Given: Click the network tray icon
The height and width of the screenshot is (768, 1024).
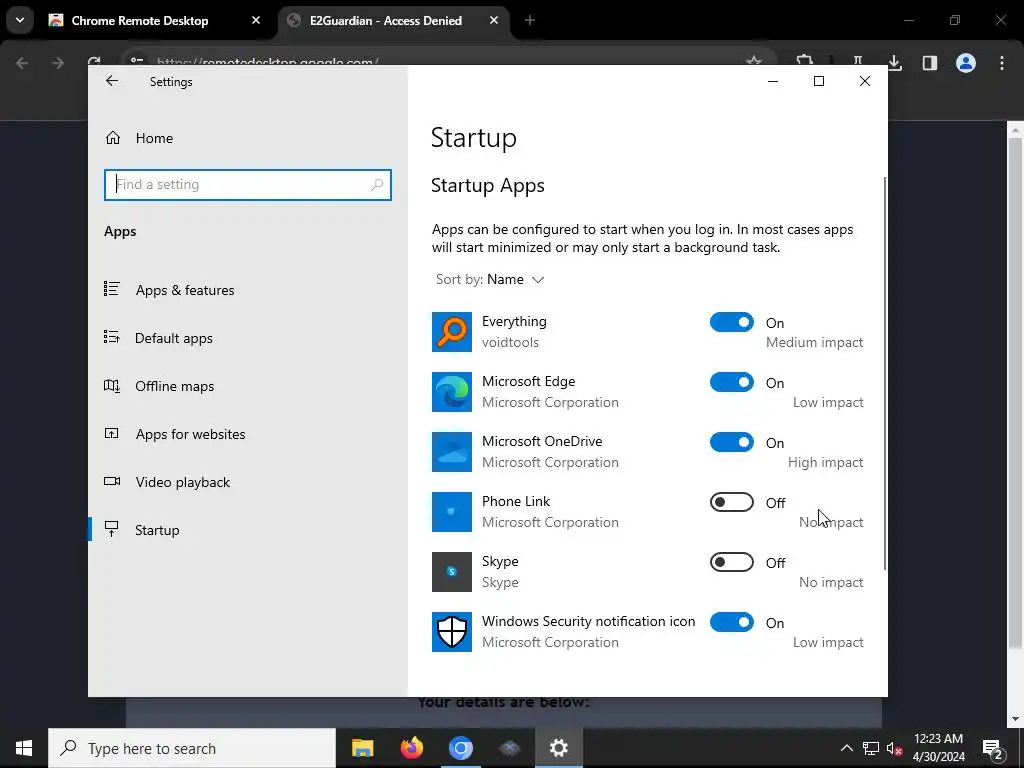Looking at the screenshot, I should click(871, 748).
